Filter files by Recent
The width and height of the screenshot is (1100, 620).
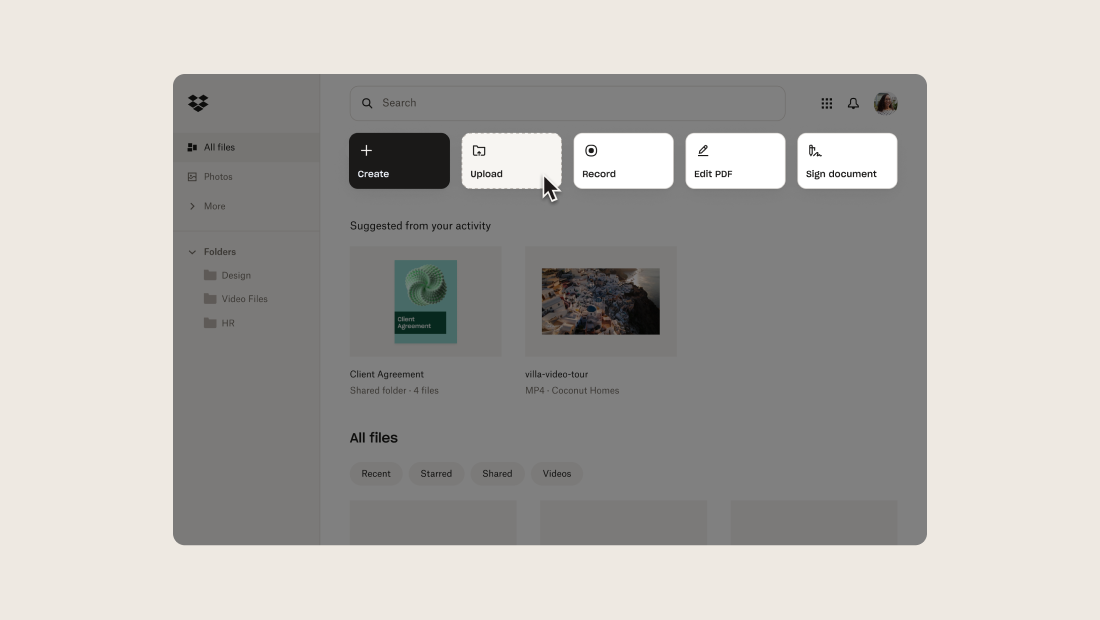[x=376, y=474]
